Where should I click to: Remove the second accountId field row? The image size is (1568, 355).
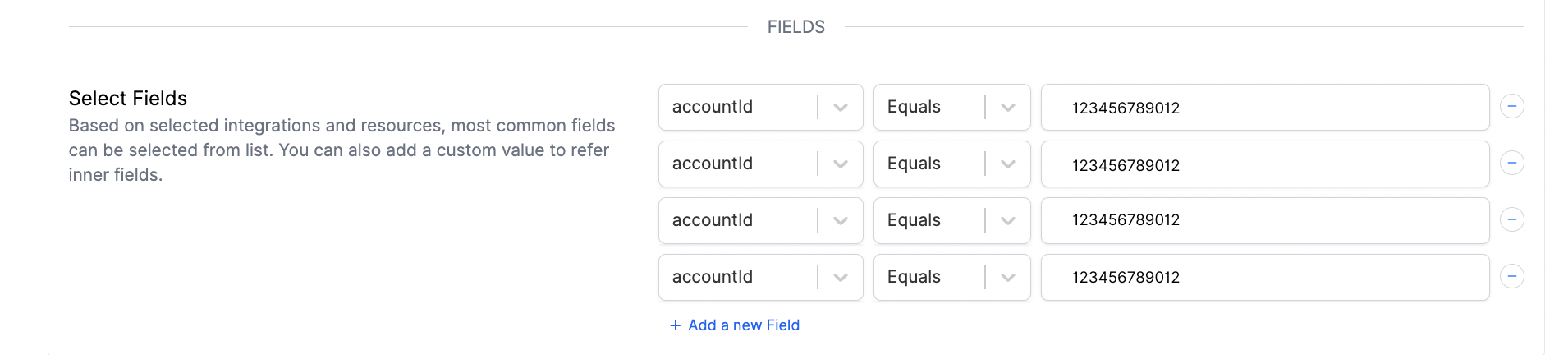click(x=1511, y=164)
